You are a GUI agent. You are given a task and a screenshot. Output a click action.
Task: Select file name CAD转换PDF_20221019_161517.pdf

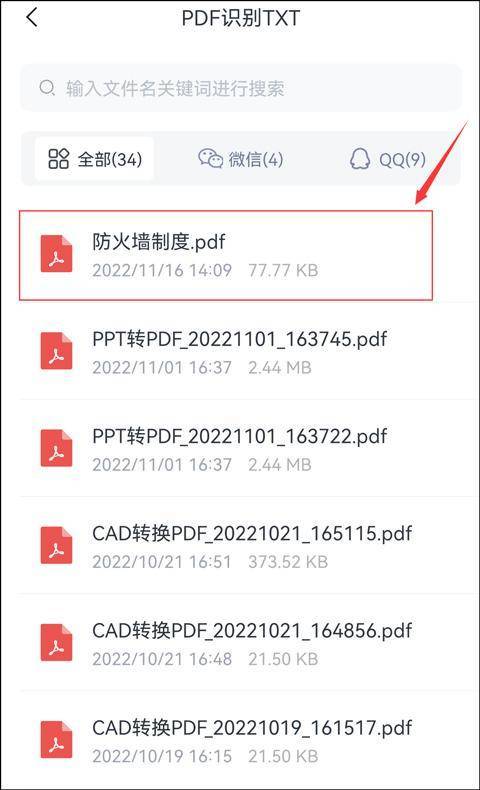point(252,728)
